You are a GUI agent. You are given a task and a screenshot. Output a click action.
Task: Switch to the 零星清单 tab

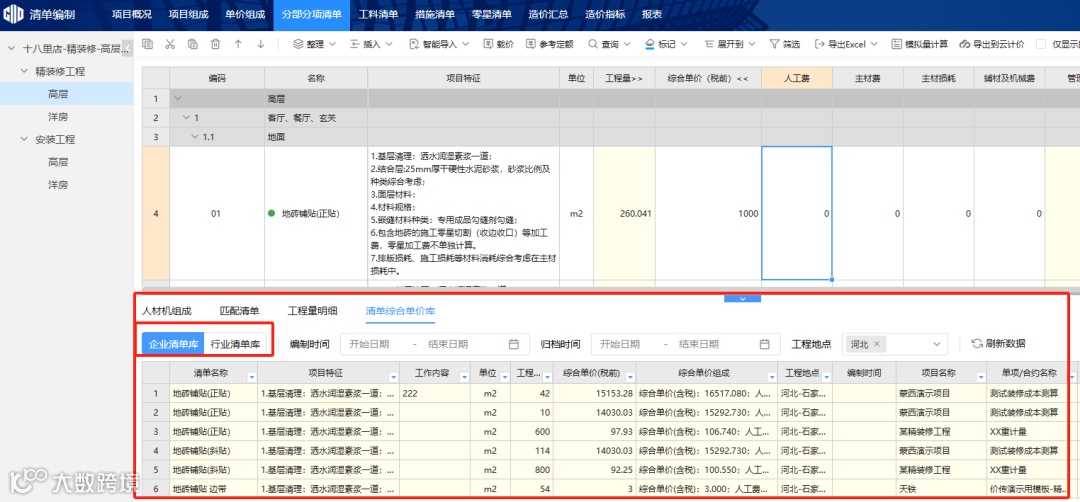click(x=491, y=14)
